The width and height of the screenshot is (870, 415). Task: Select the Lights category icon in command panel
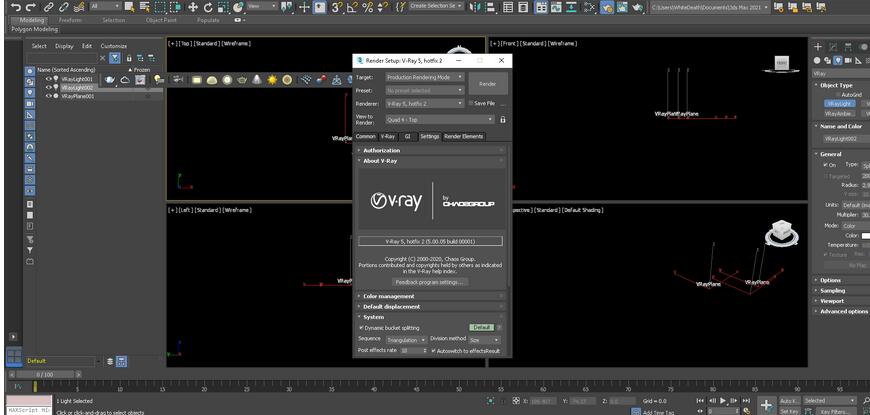coord(838,60)
